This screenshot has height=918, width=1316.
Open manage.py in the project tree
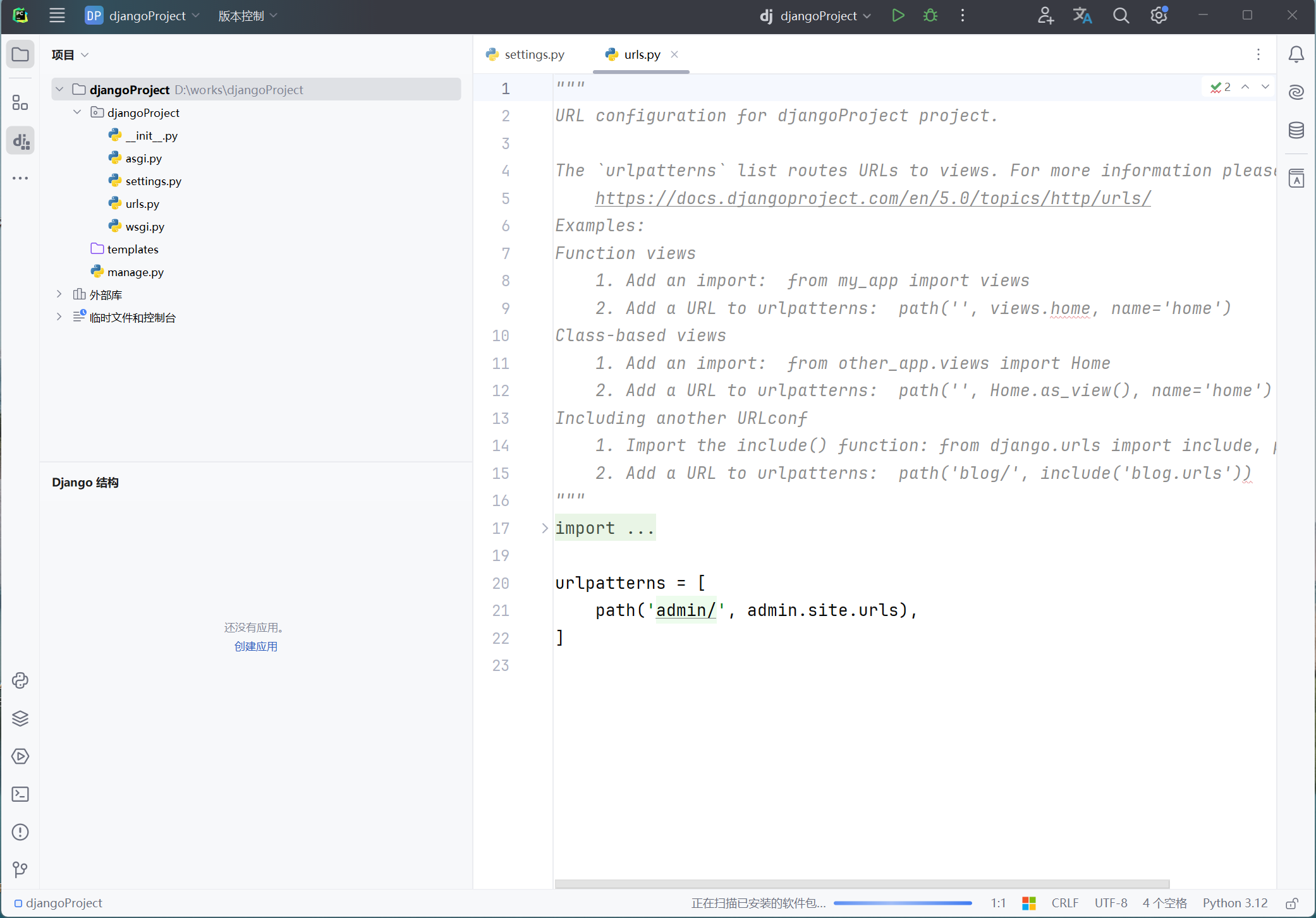click(128, 272)
